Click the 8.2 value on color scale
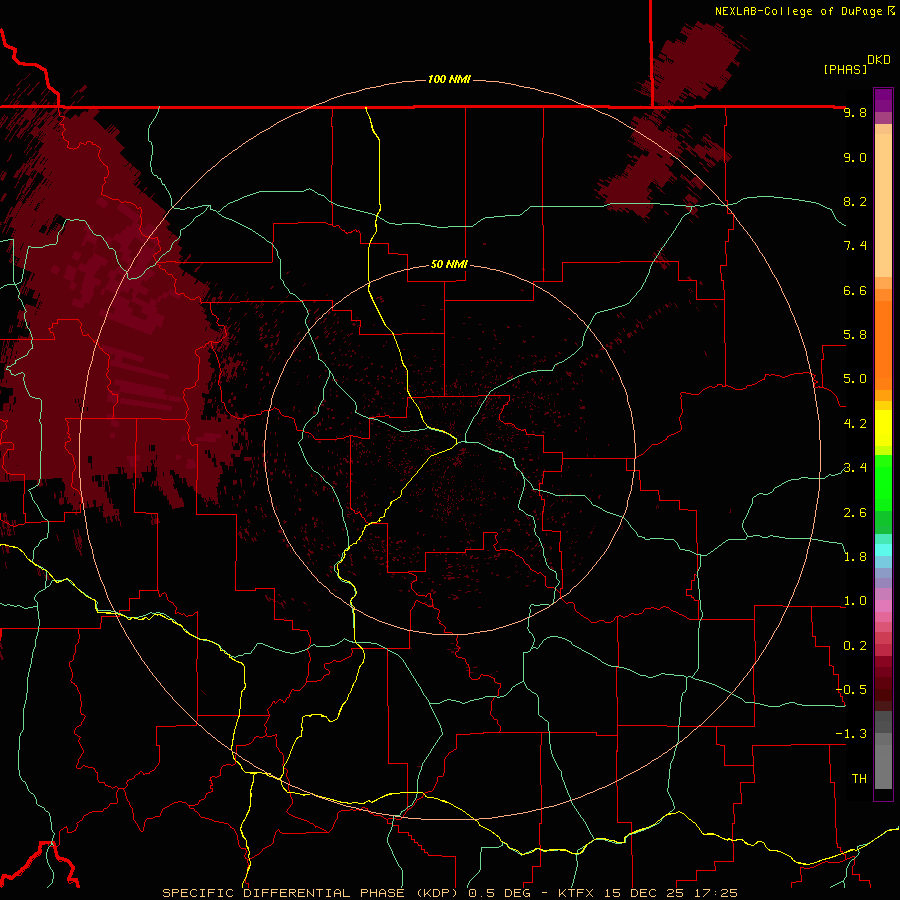The image size is (900, 900). coord(855,201)
